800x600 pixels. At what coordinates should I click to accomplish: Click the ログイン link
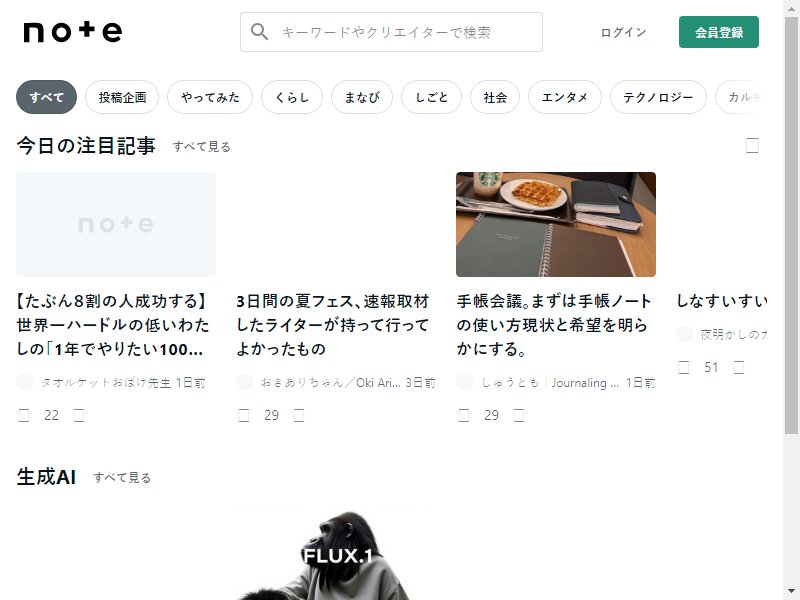(x=623, y=32)
